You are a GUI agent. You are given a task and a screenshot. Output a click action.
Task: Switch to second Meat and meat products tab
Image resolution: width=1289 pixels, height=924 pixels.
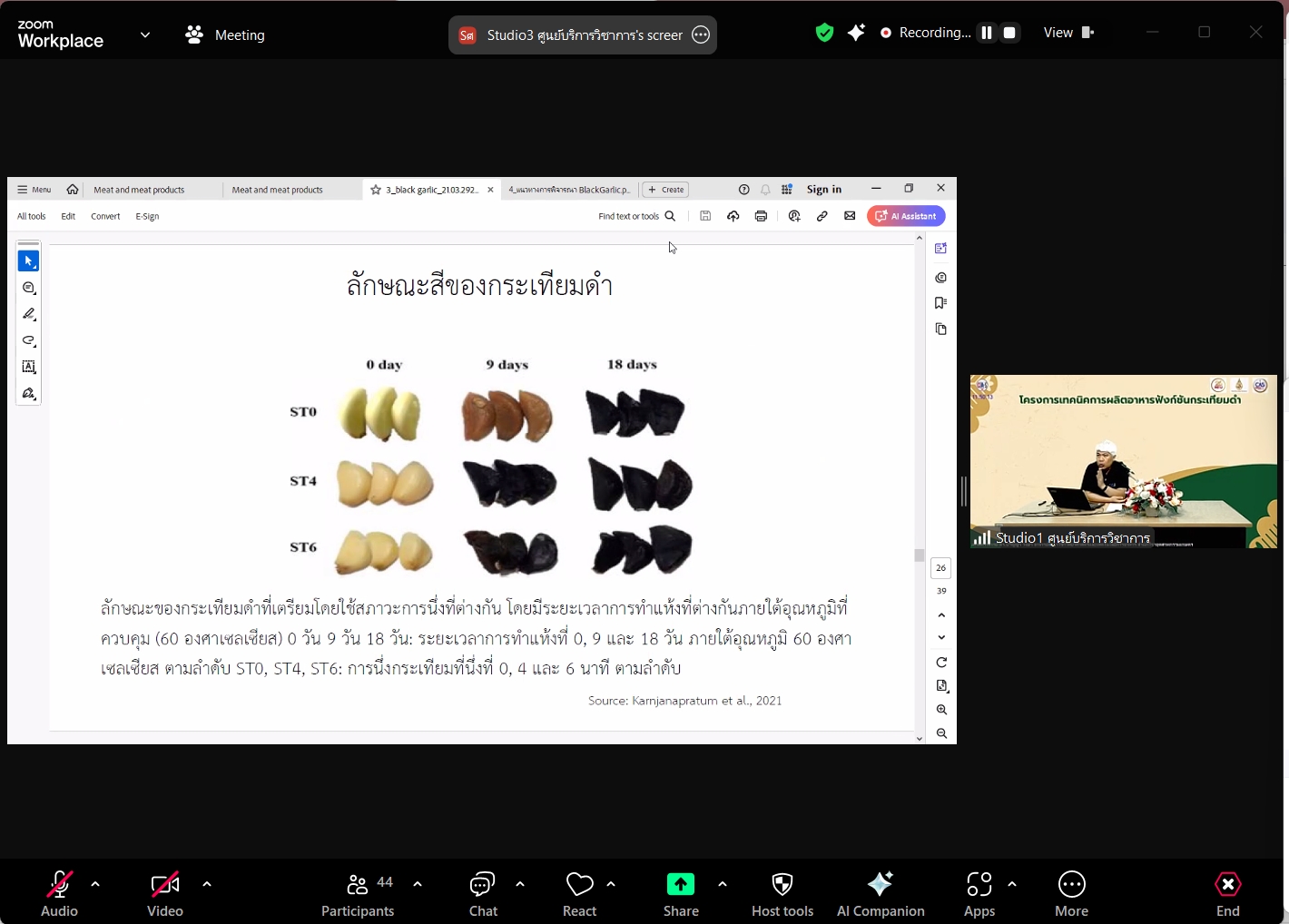point(277,190)
